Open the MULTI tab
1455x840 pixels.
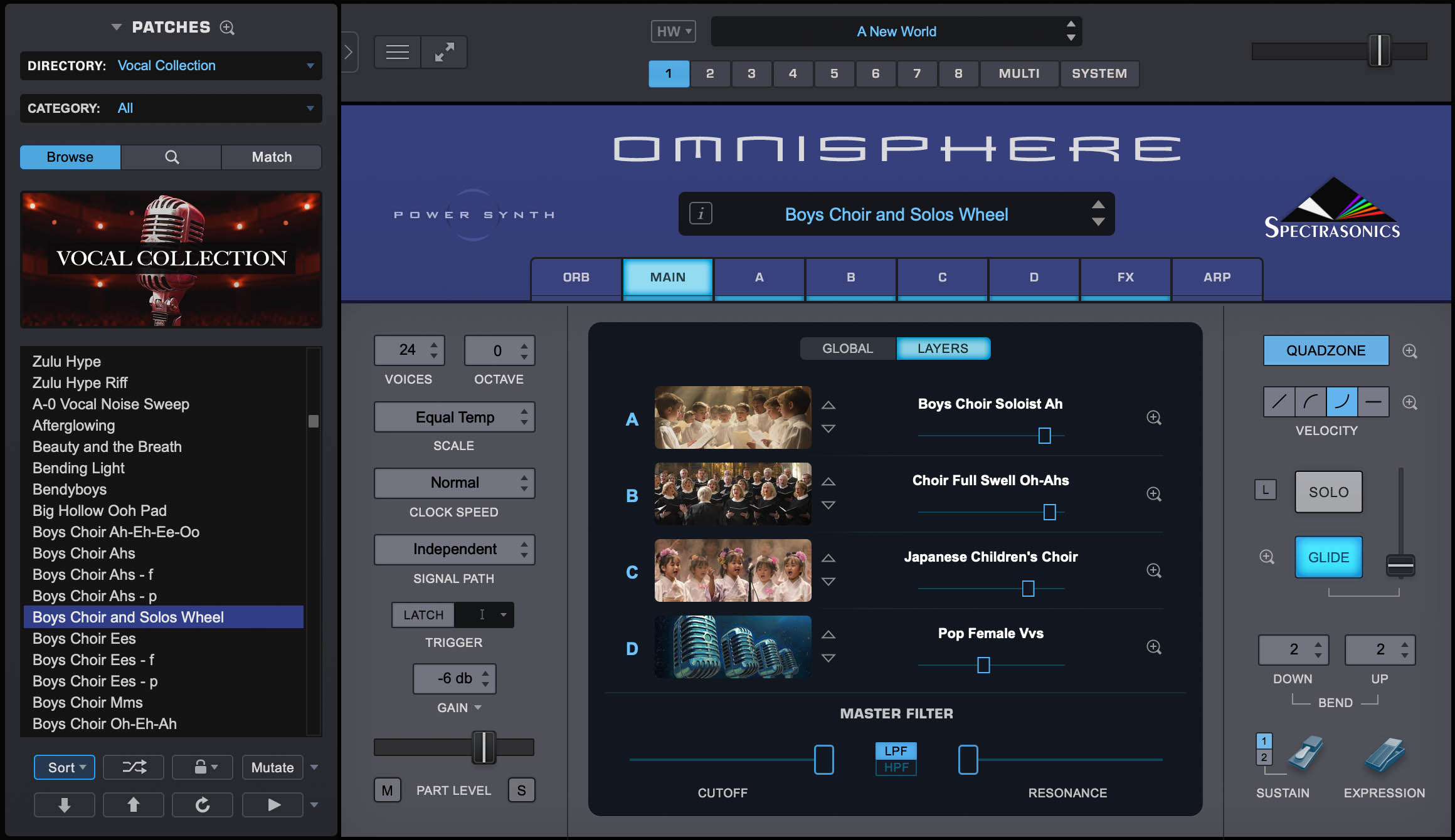(1019, 73)
